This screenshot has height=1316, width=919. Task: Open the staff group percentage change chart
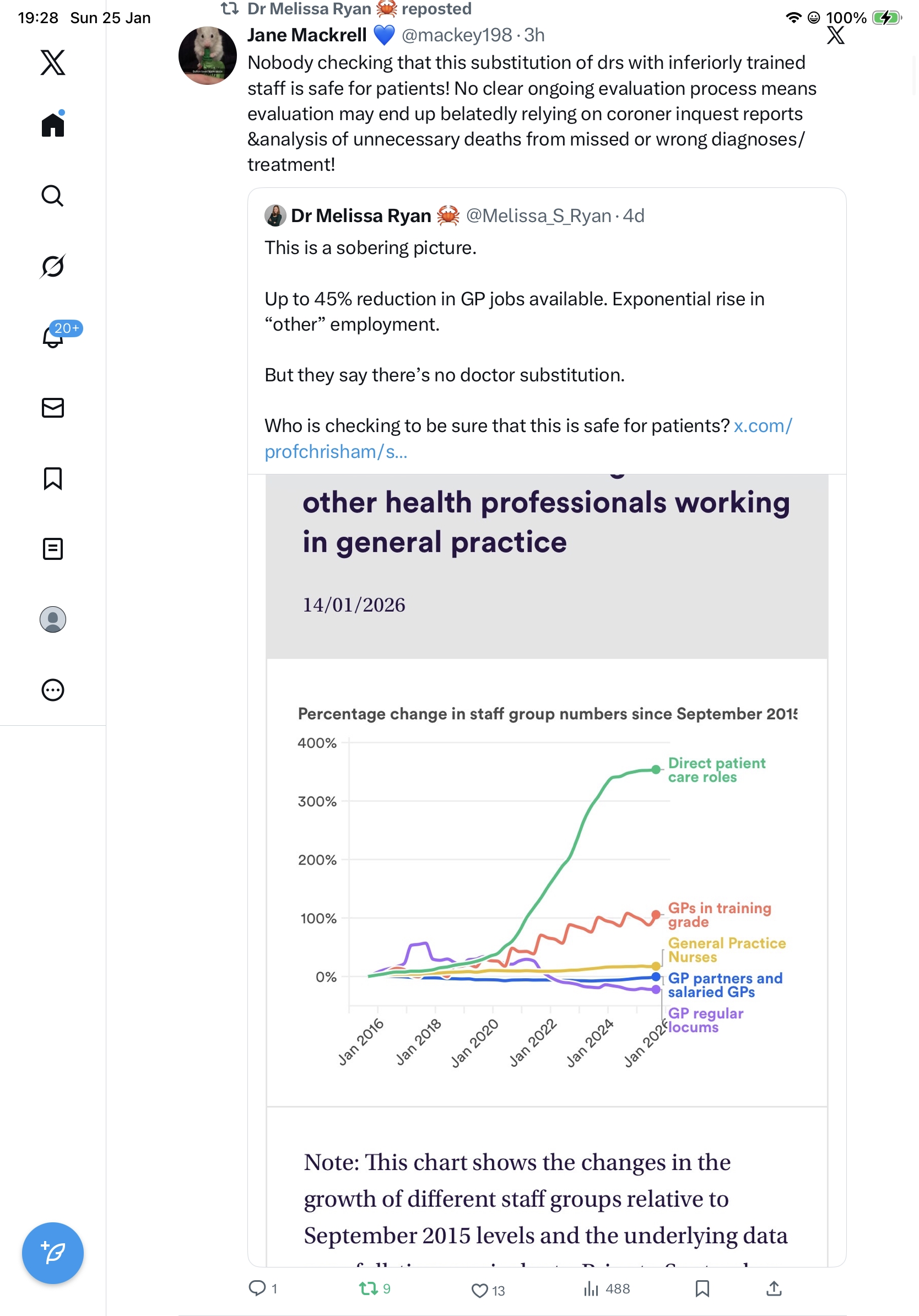547,883
